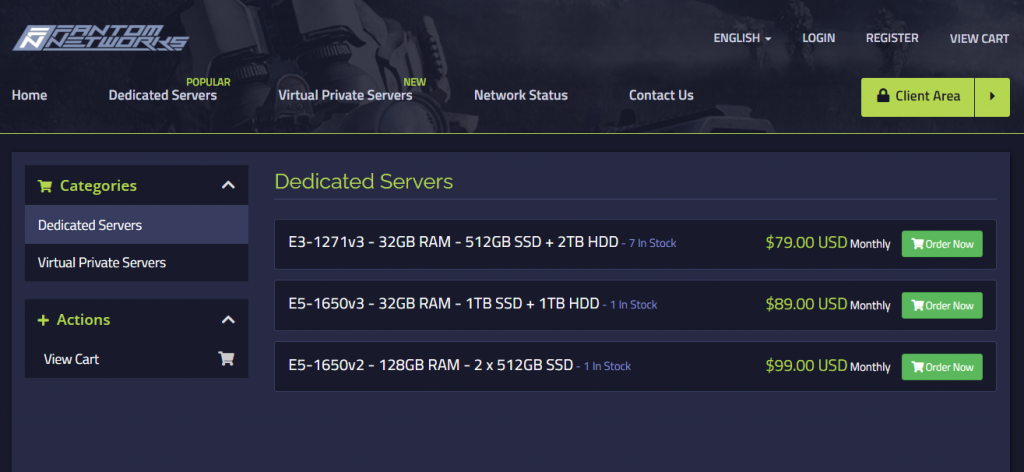Open the Contact Us page
The image size is (1024, 472).
point(661,95)
